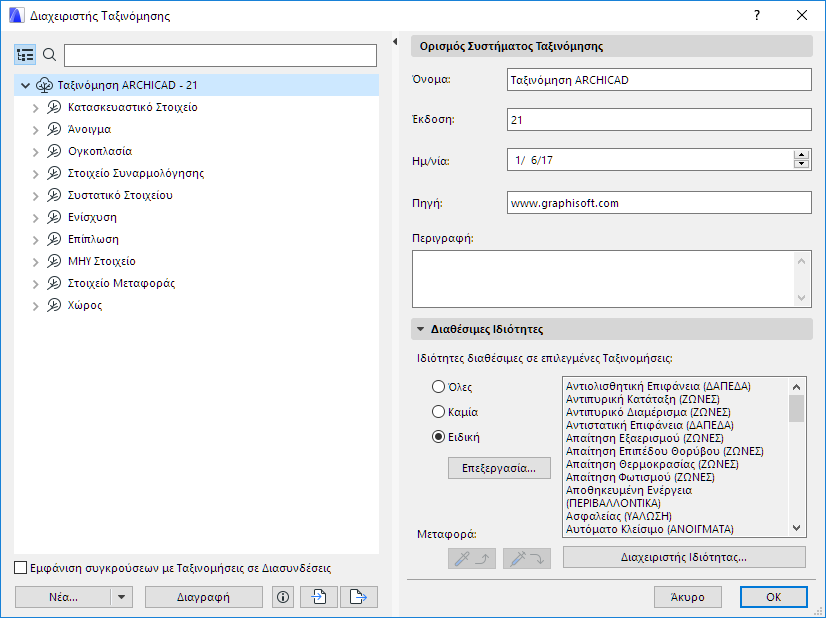Viewport: 826px width, 618px height.
Task: Click the pick up properties eyedropper
Action: pyautogui.click(x=472, y=558)
